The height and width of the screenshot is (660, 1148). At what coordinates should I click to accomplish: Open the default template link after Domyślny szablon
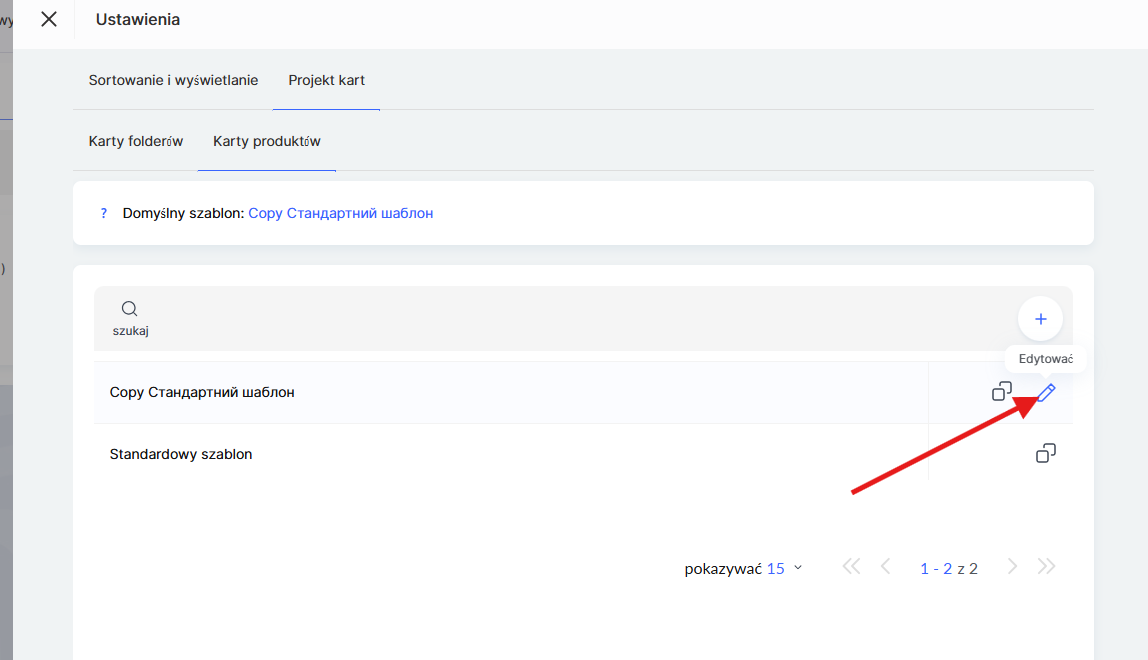[x=340, y=213]
